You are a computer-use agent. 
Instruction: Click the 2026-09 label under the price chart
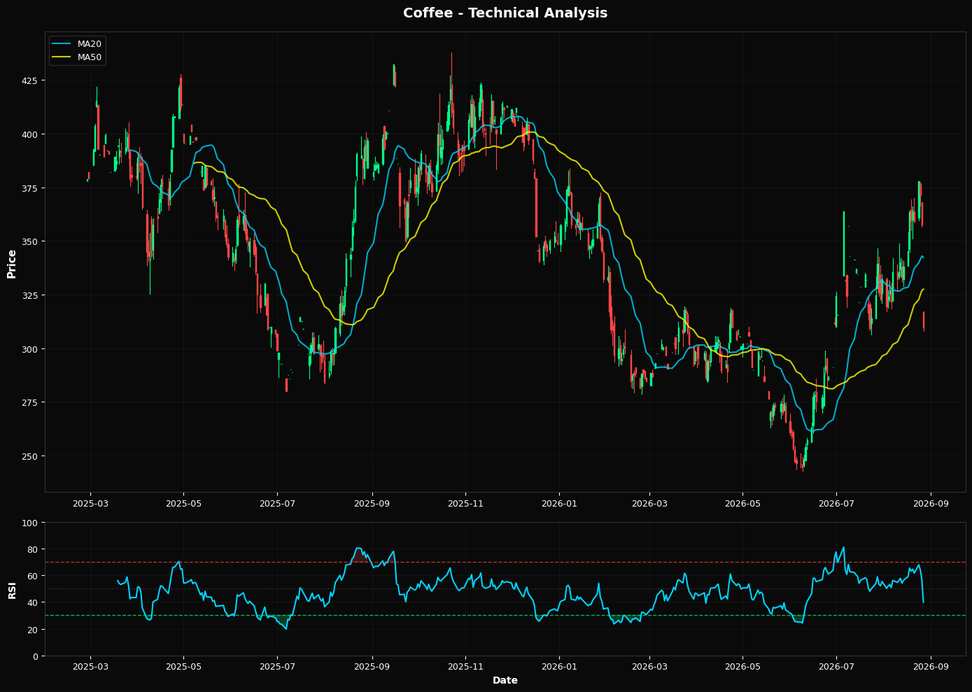(x=931, y=503)
